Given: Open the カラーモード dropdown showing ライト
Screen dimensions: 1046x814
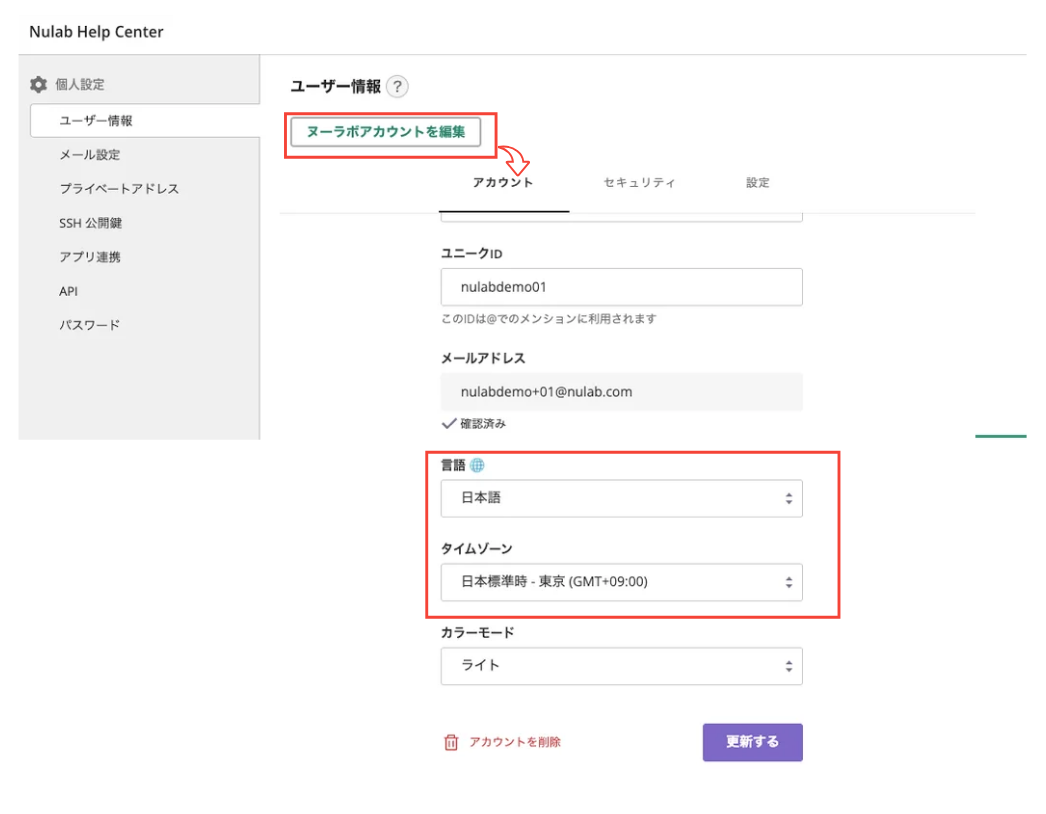Looking at the screenshot, I should pyautogui.click(x=621, y=666).
